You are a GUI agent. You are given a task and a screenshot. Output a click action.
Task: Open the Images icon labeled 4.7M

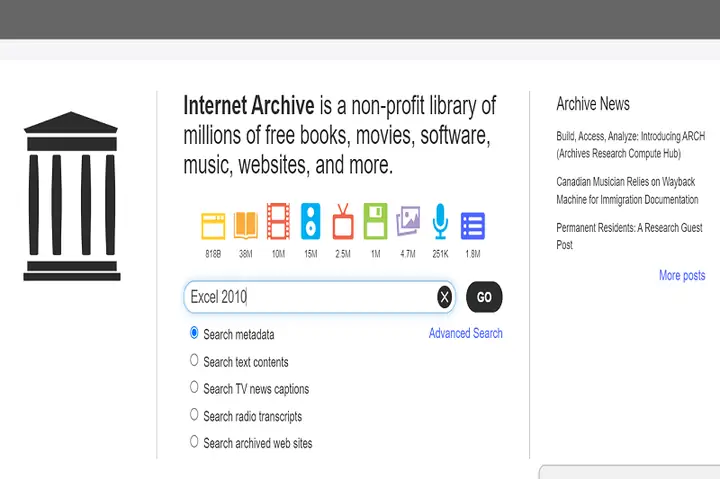click(408, 221)
